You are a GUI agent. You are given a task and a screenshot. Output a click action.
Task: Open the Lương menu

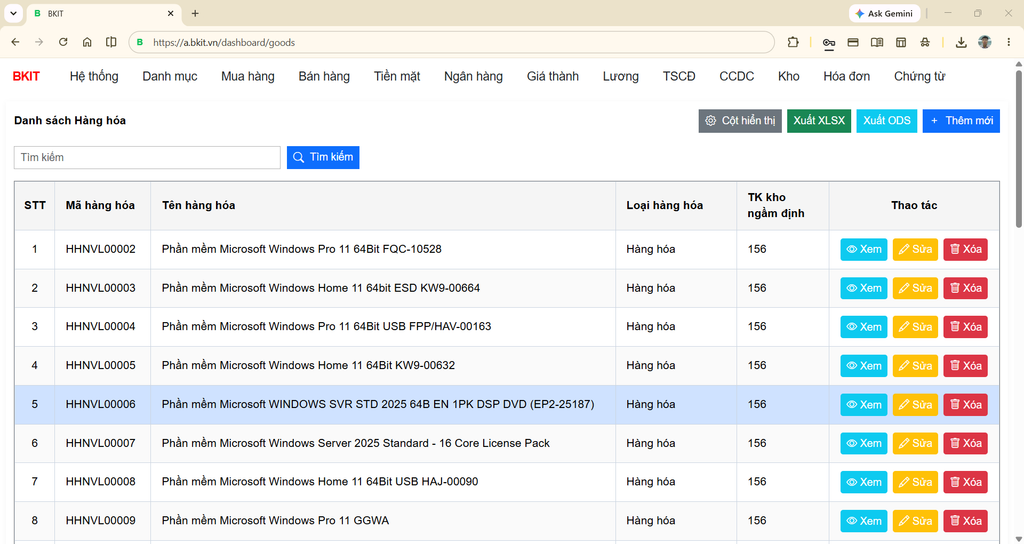(x=620, y=76)
